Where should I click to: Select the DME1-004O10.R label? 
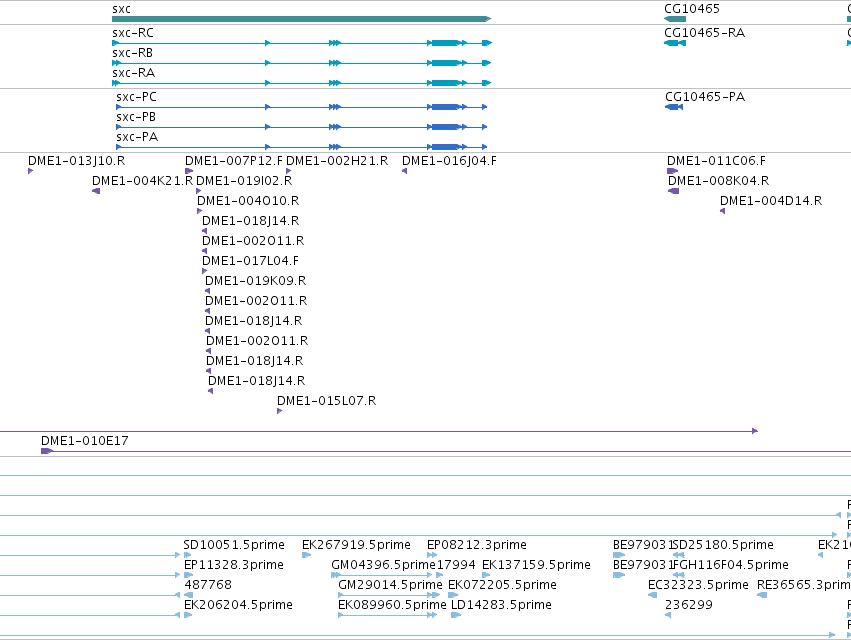[x=248, y=201]
